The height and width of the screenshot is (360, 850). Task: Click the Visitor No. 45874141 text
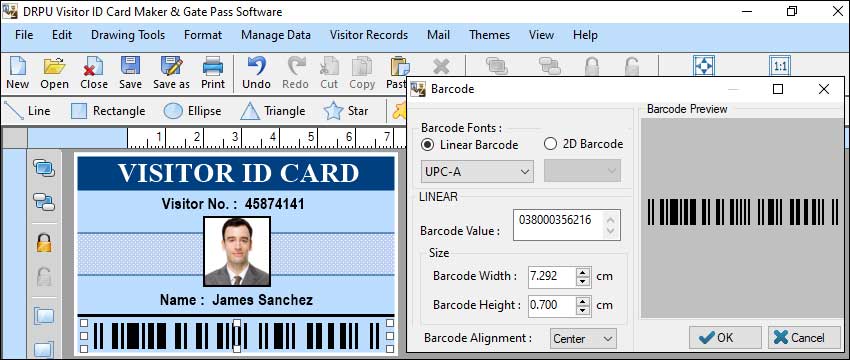click(233, 204)
